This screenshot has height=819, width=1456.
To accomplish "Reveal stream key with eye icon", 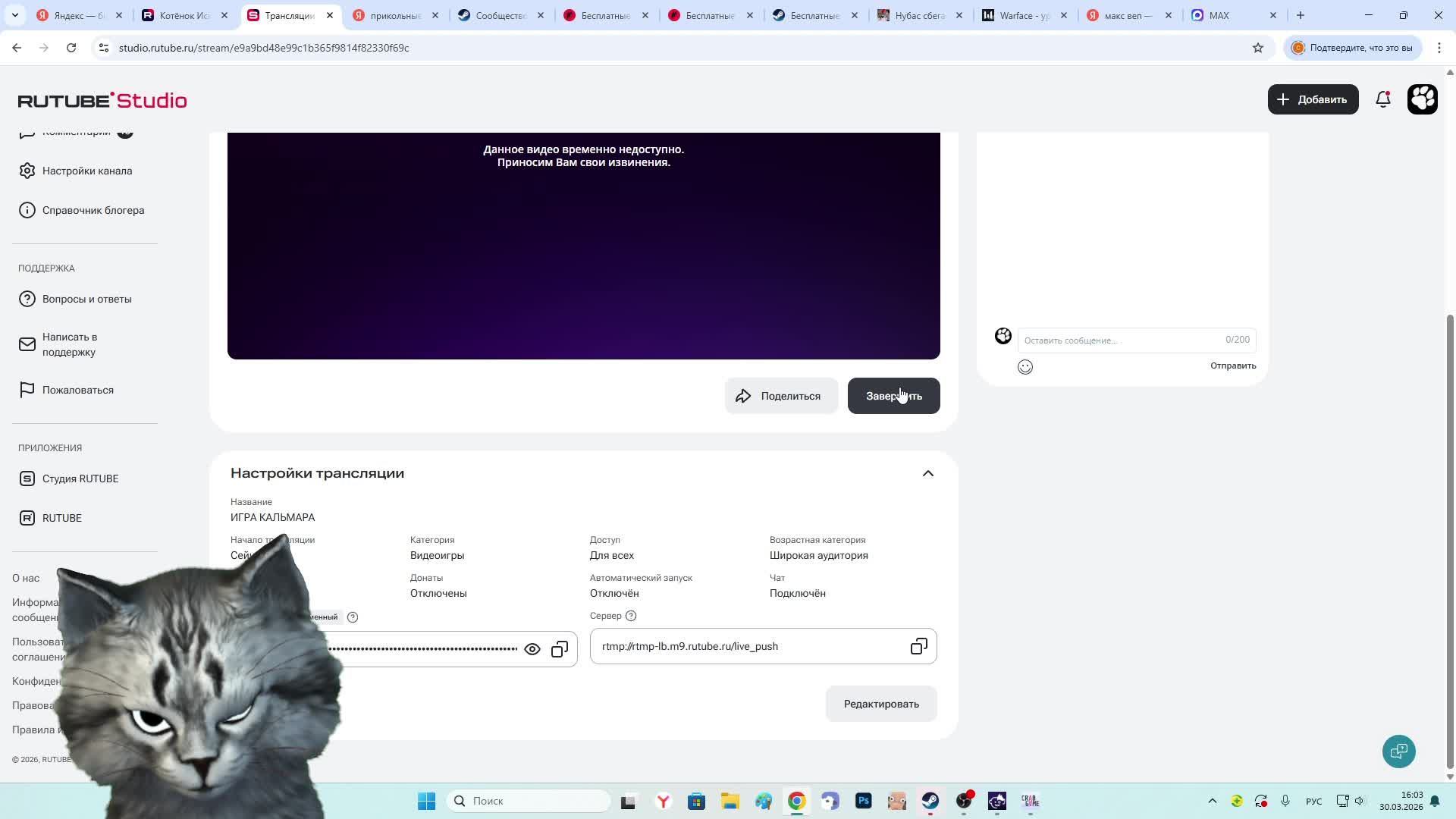I will (x=532, y=649).
